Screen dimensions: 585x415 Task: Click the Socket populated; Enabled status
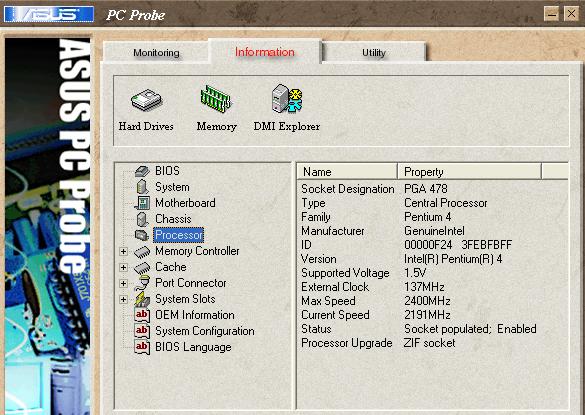pyautogui.click(x=470, y=329)
